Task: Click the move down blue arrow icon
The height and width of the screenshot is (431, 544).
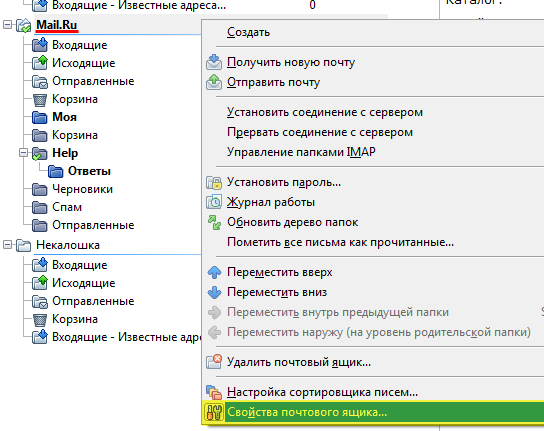Action: 214,292
